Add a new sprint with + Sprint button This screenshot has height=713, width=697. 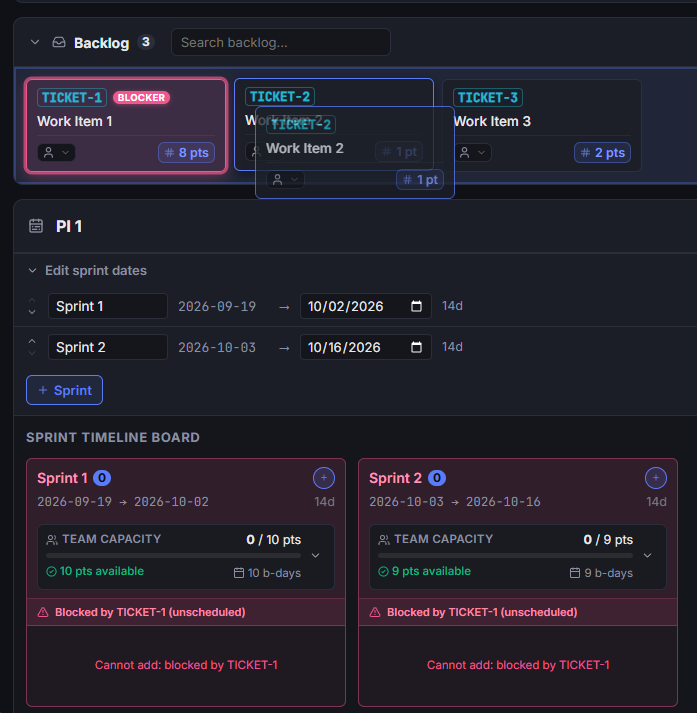tap(65, 390)
